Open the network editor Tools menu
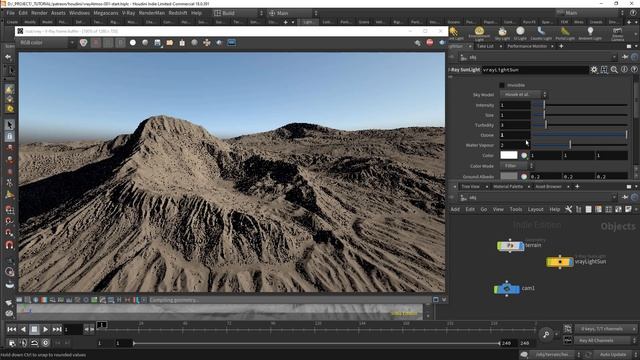Image resolution: width=640 pixels, height=360 pixels. point(516,209)
